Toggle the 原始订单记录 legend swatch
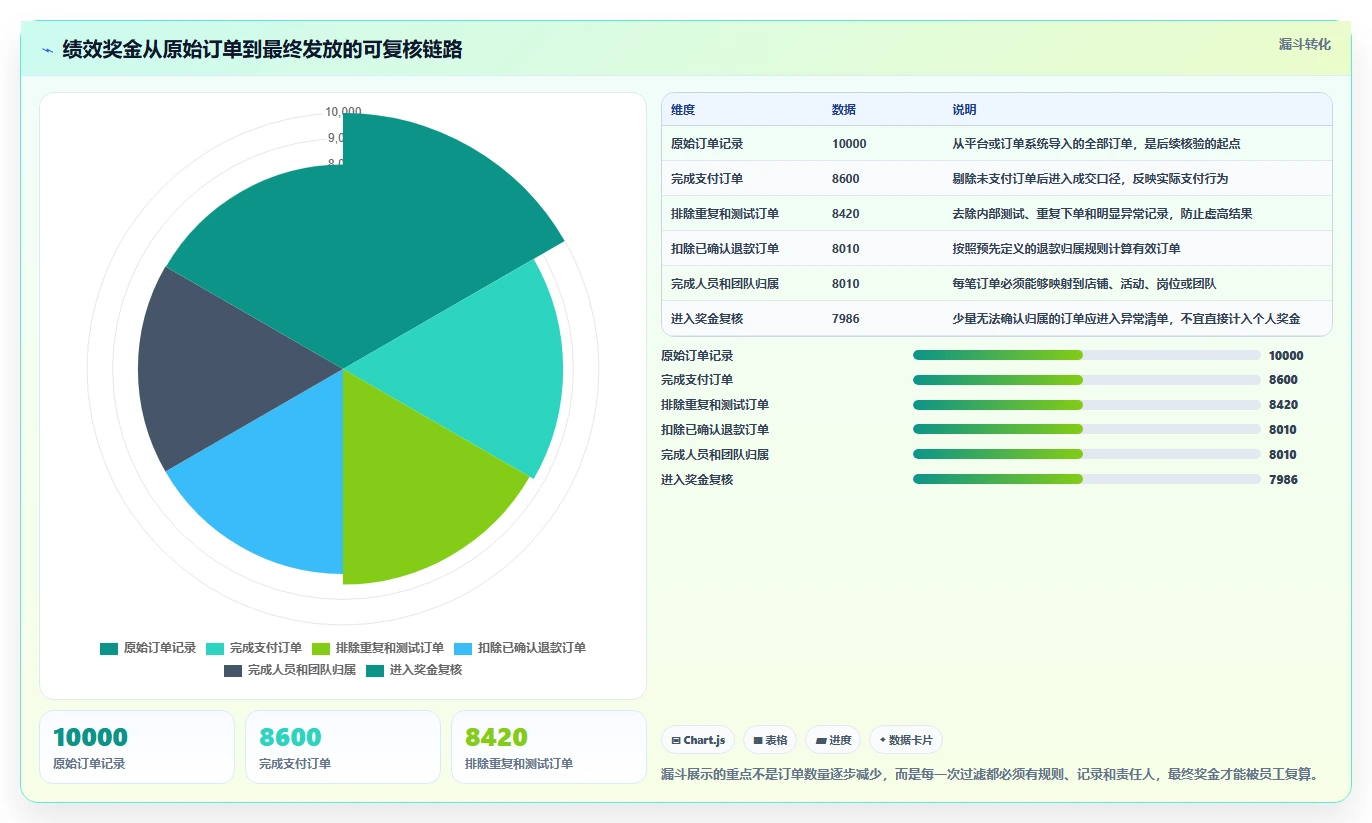This screenshot has width=1372, height=823. [x=109, y=648]
